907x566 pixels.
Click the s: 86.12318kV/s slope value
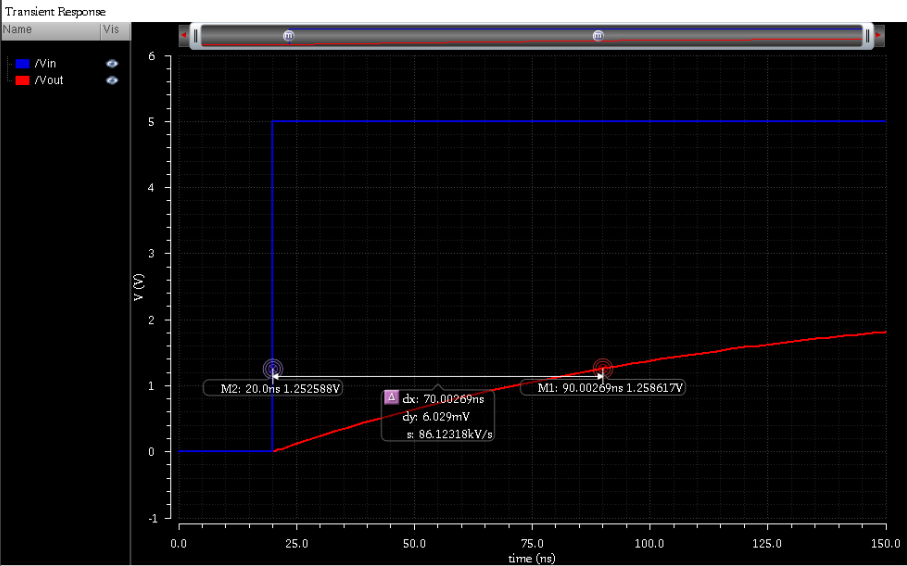click(x=450, y=434)
